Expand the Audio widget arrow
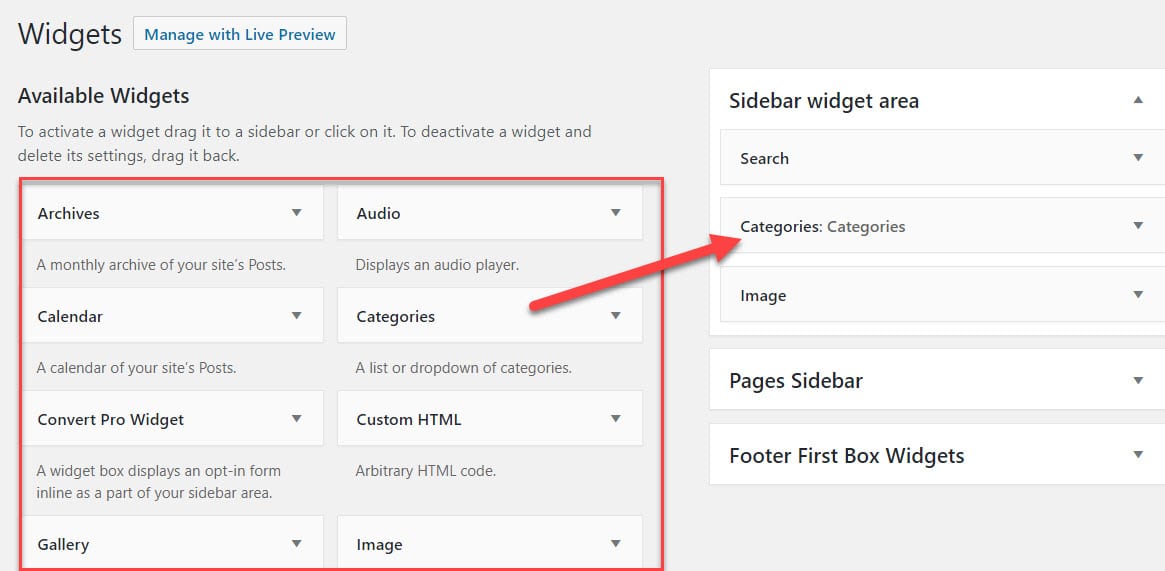 tap(615, 213)
